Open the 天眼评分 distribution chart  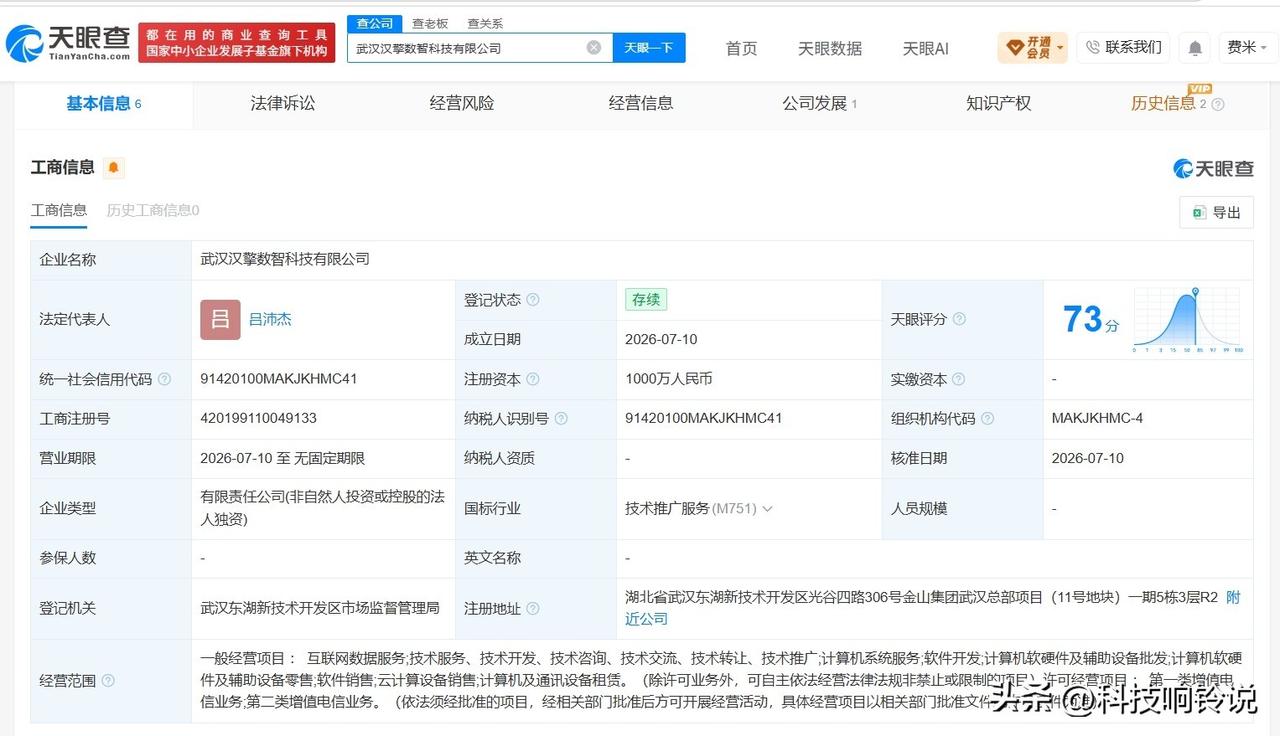[1188, 319]
